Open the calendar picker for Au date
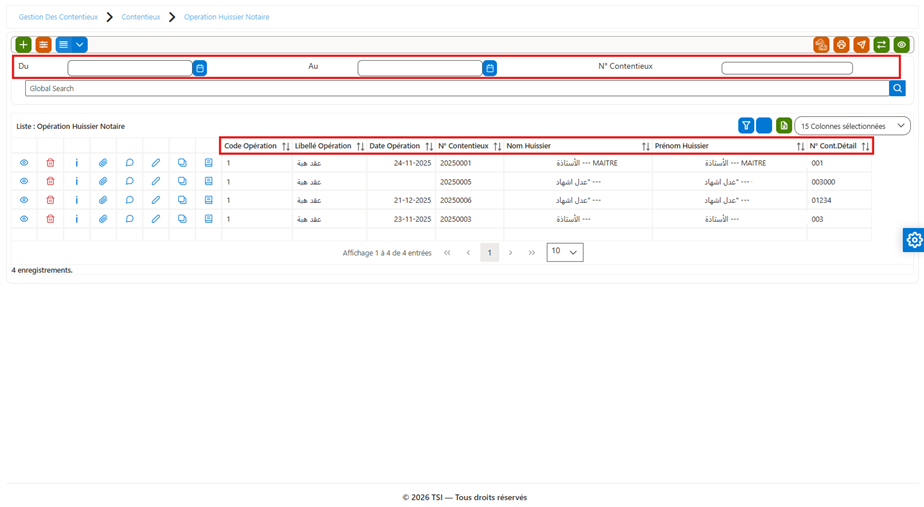Viewport: 924px width, 507px height. [x=490, y=68]
